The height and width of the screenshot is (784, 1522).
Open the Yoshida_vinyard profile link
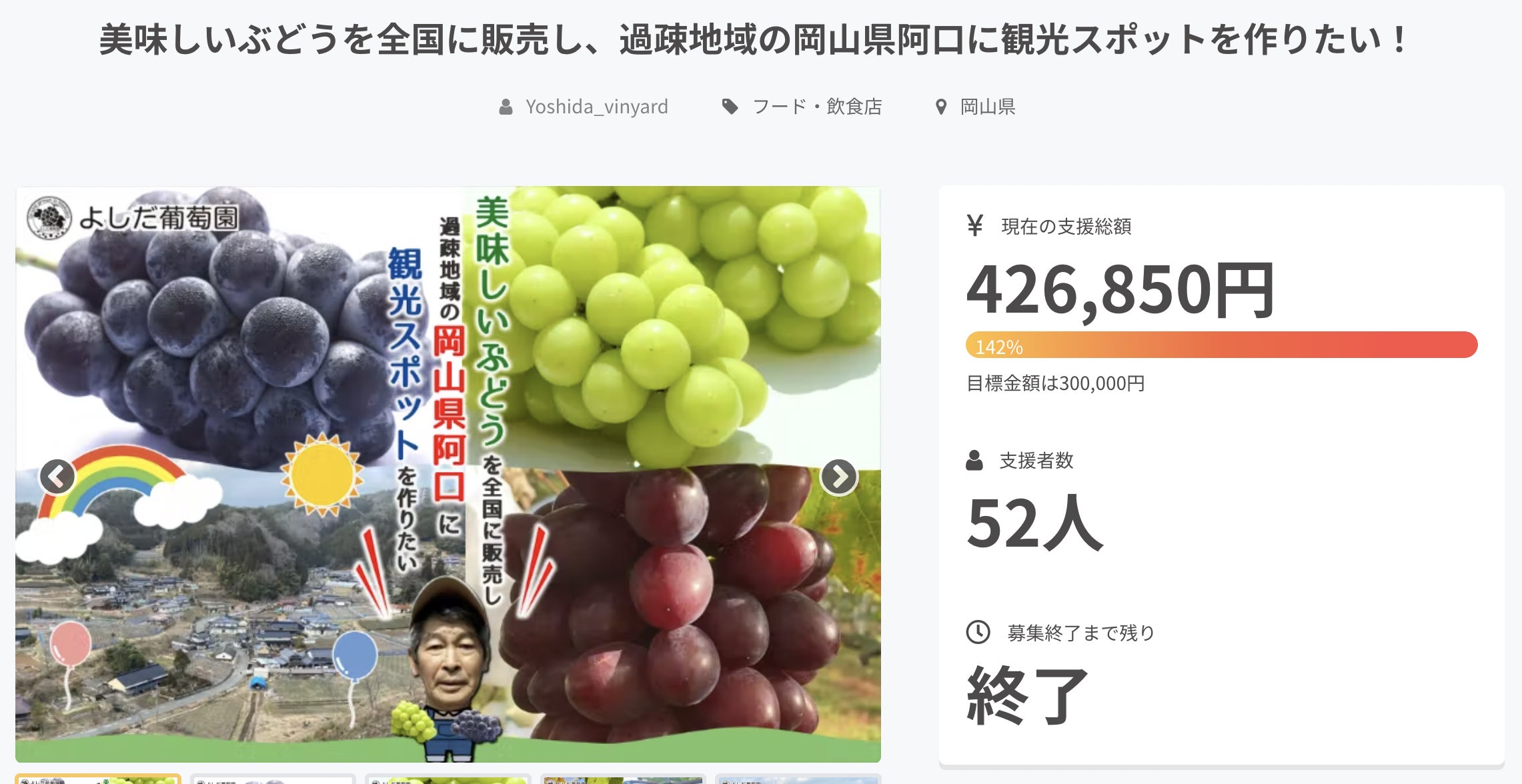pos(596,107)
